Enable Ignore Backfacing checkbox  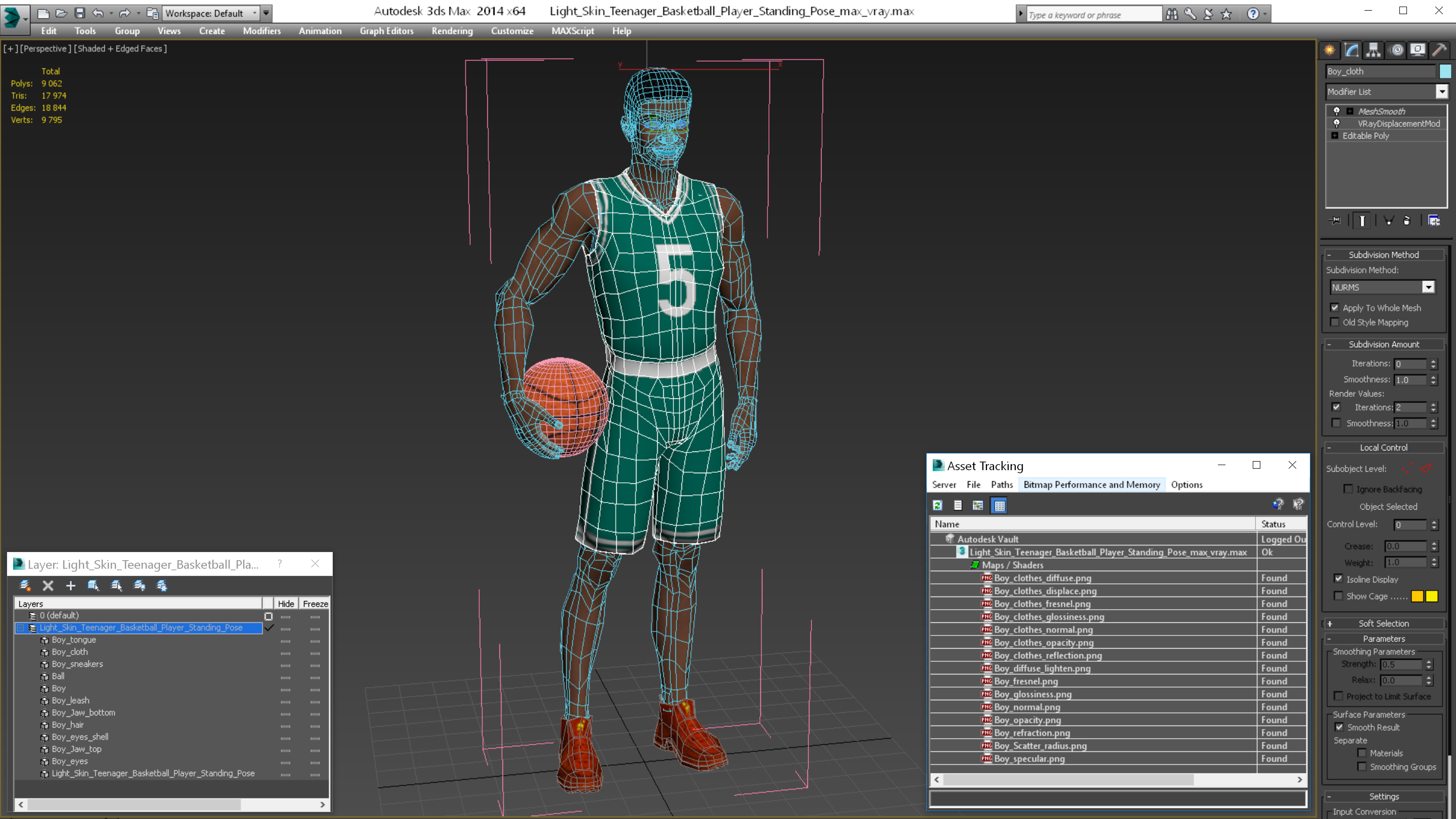[1349, 489]
